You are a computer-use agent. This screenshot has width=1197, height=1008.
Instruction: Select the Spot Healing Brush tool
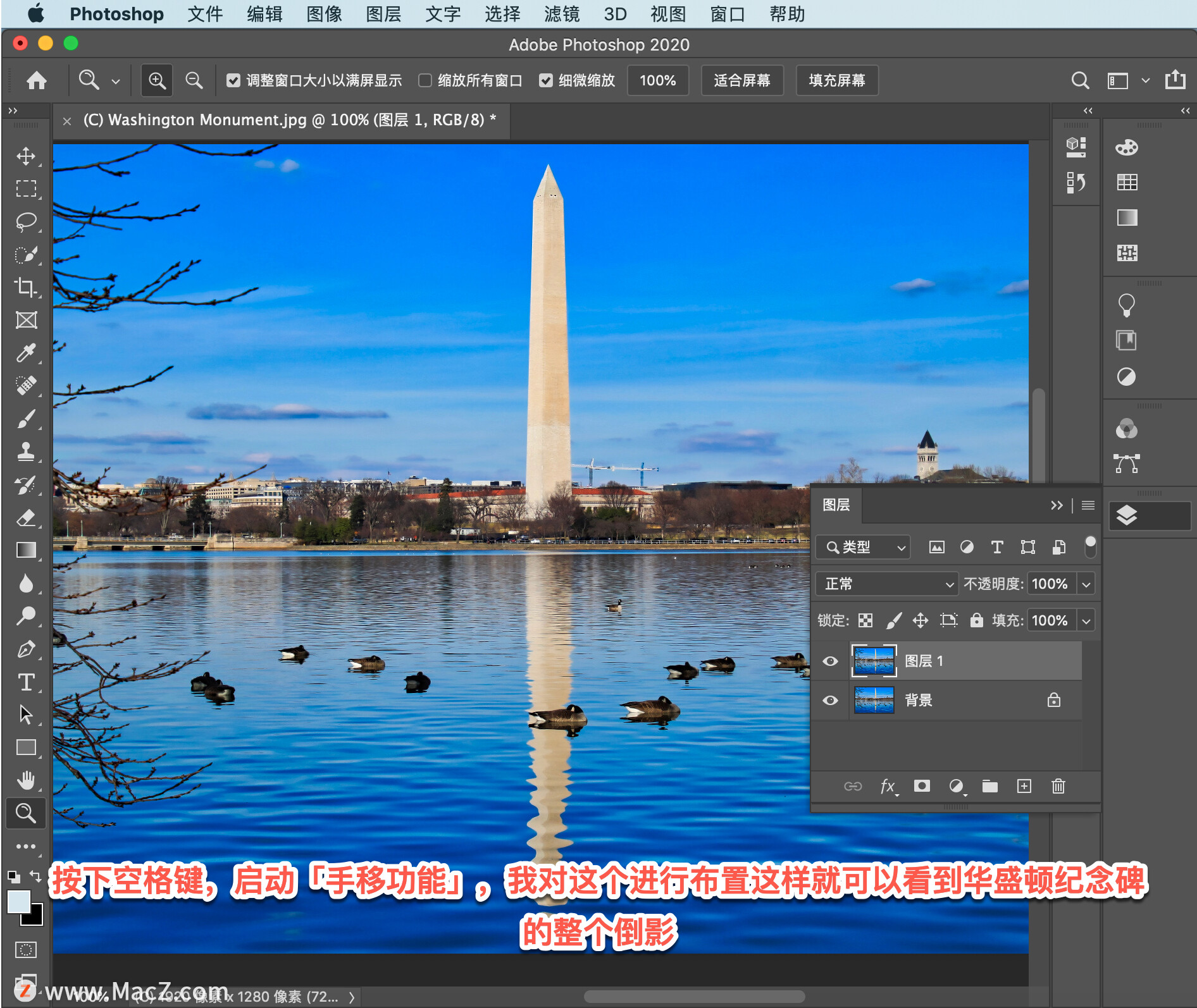[26, 386]
